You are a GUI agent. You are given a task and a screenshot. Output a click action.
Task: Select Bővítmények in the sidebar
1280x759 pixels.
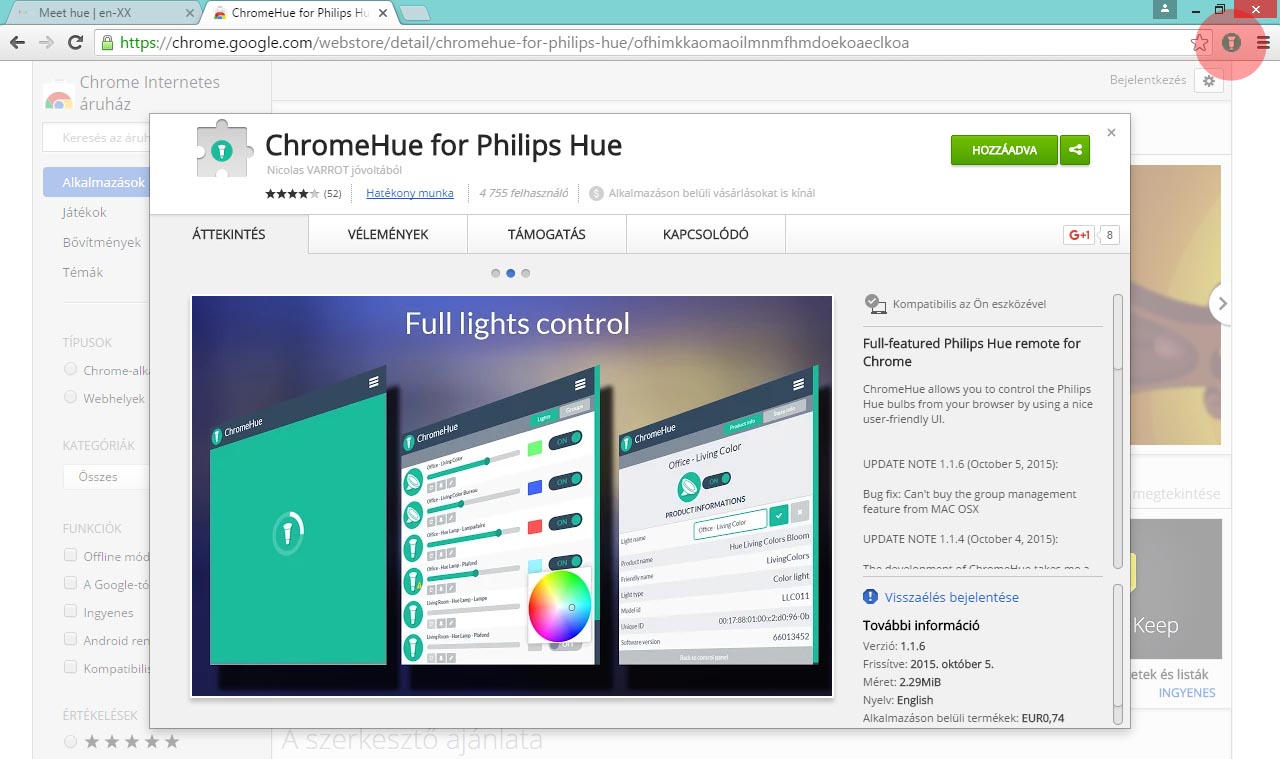pyautogui.click(x=102, y=242)
